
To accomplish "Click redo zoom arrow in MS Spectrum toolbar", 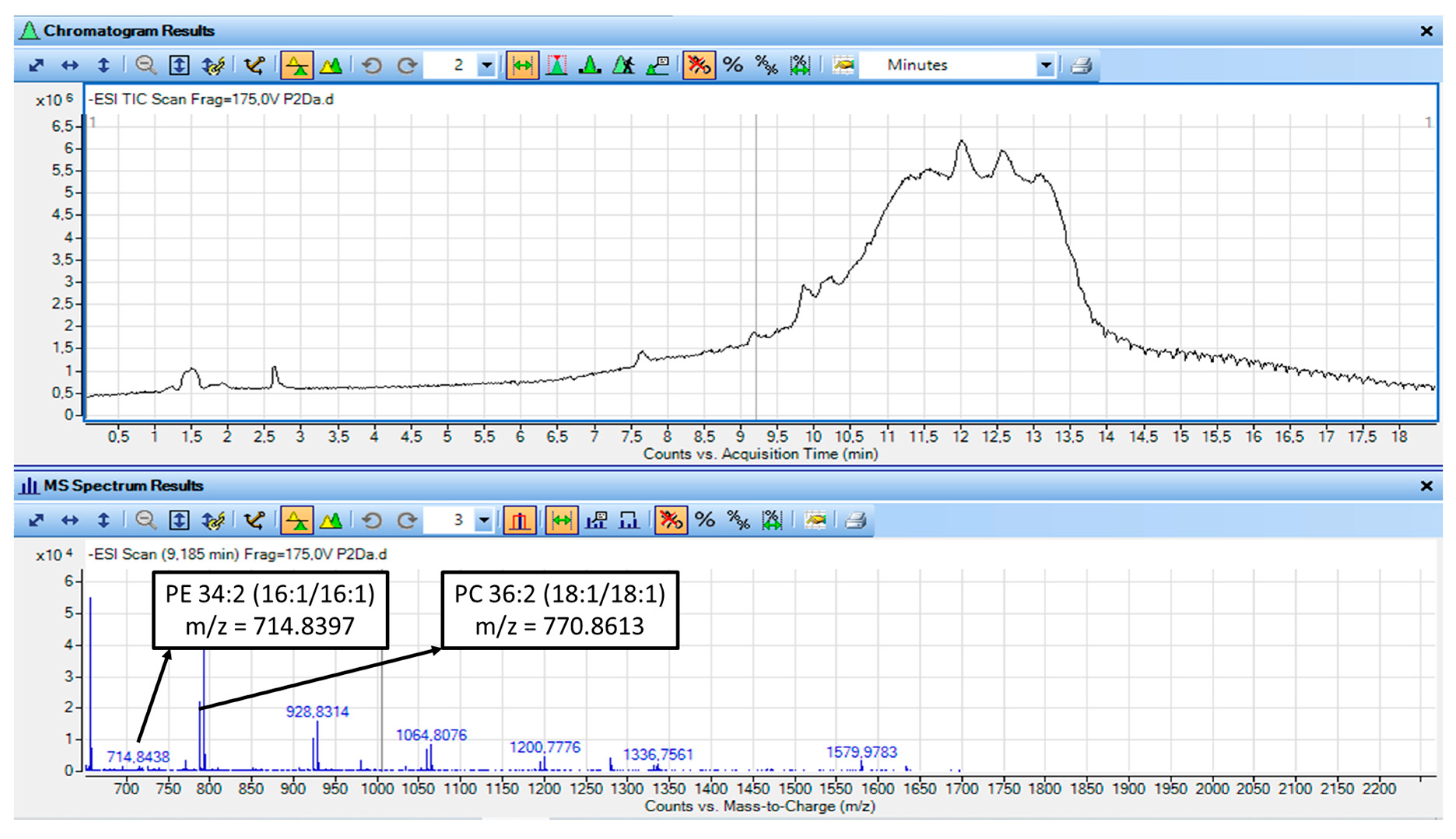I will coord(407,521).
